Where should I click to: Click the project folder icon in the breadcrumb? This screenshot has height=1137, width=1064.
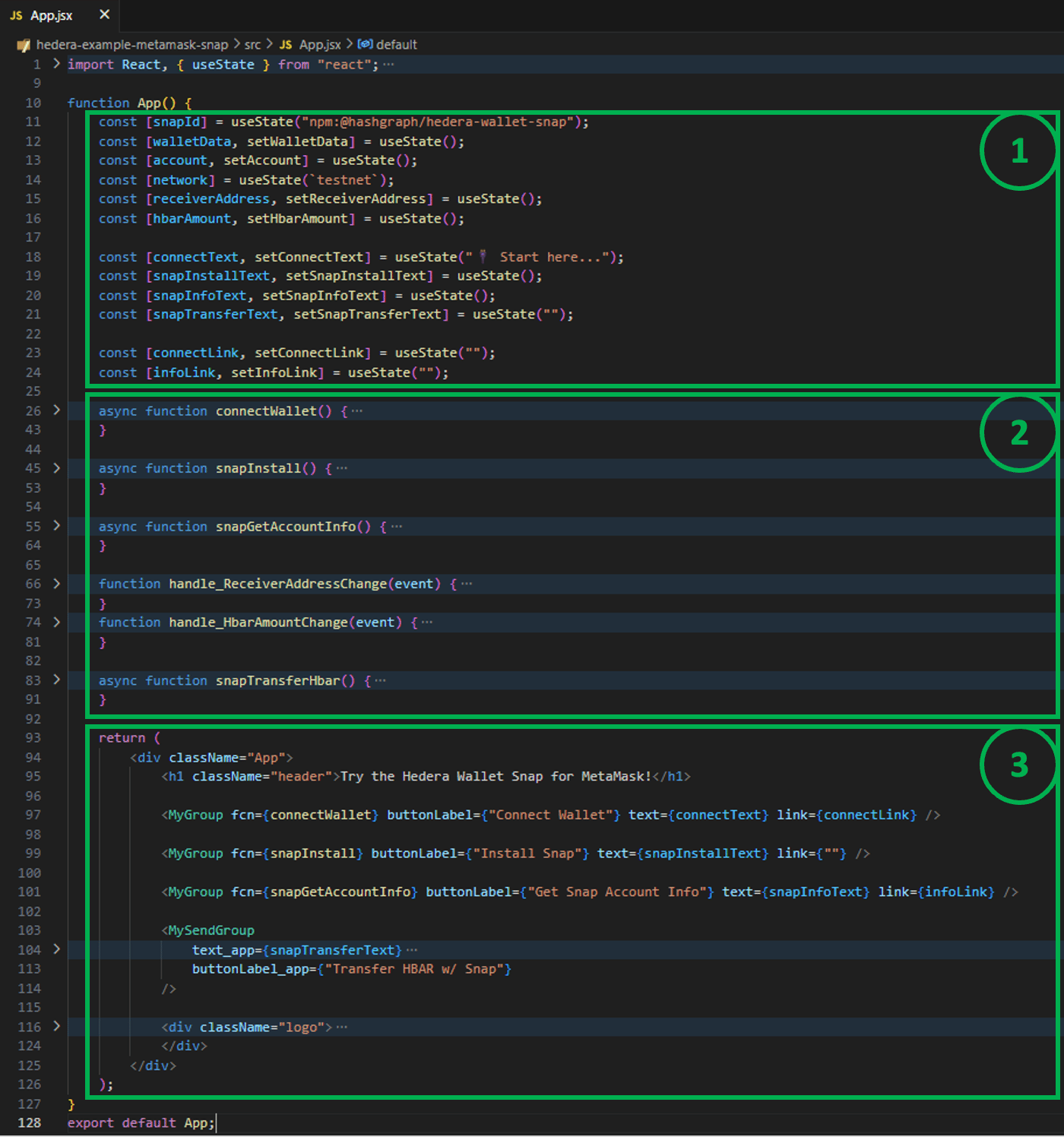[24, 45]
